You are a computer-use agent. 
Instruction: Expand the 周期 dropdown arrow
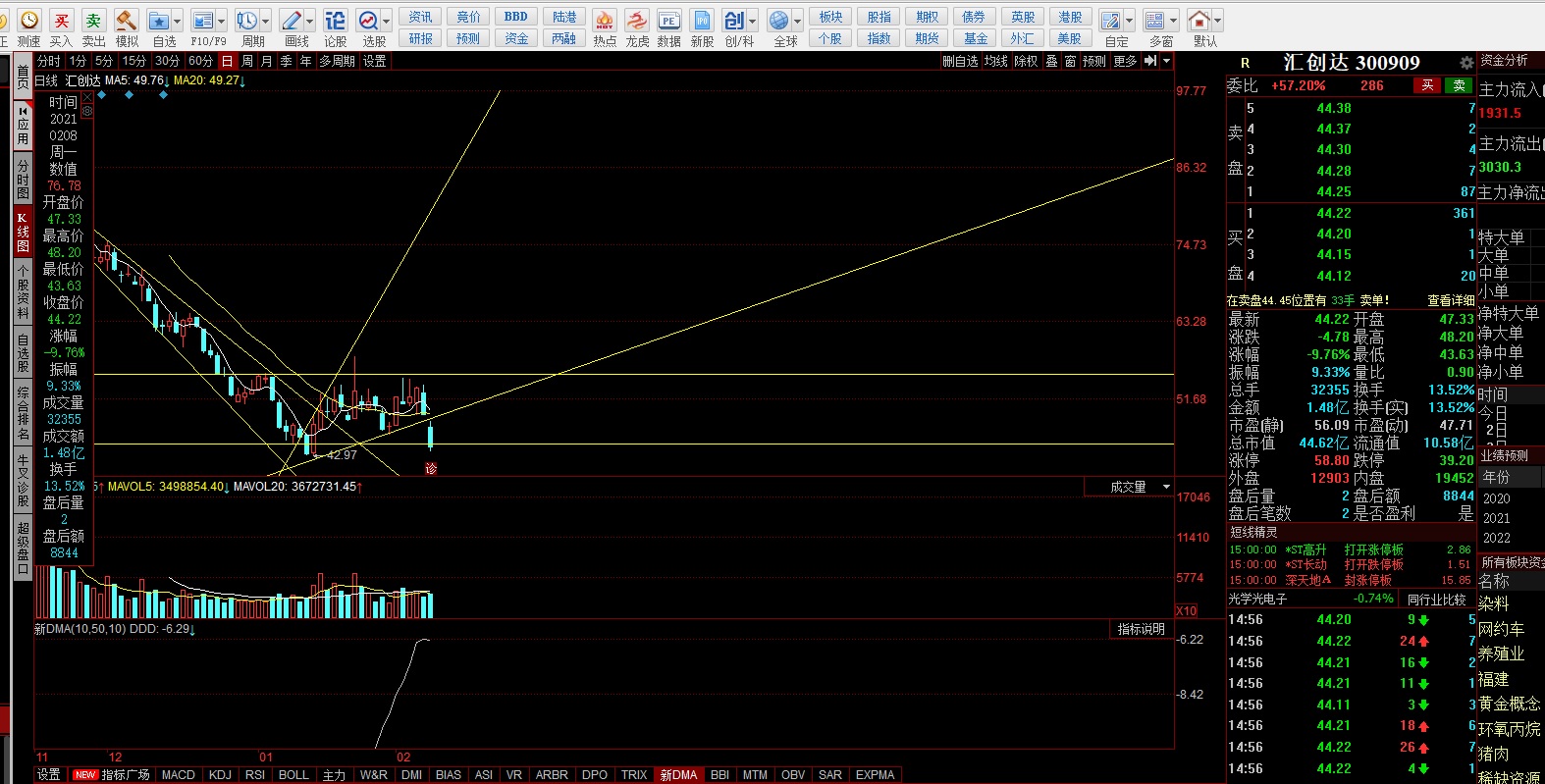(265, 20)
